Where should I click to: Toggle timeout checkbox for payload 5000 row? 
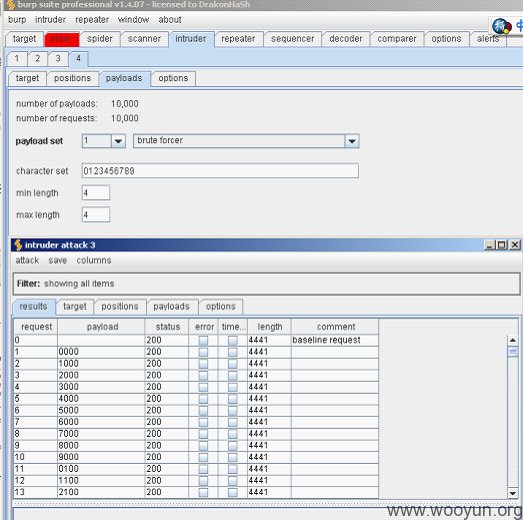pos(233,411)
